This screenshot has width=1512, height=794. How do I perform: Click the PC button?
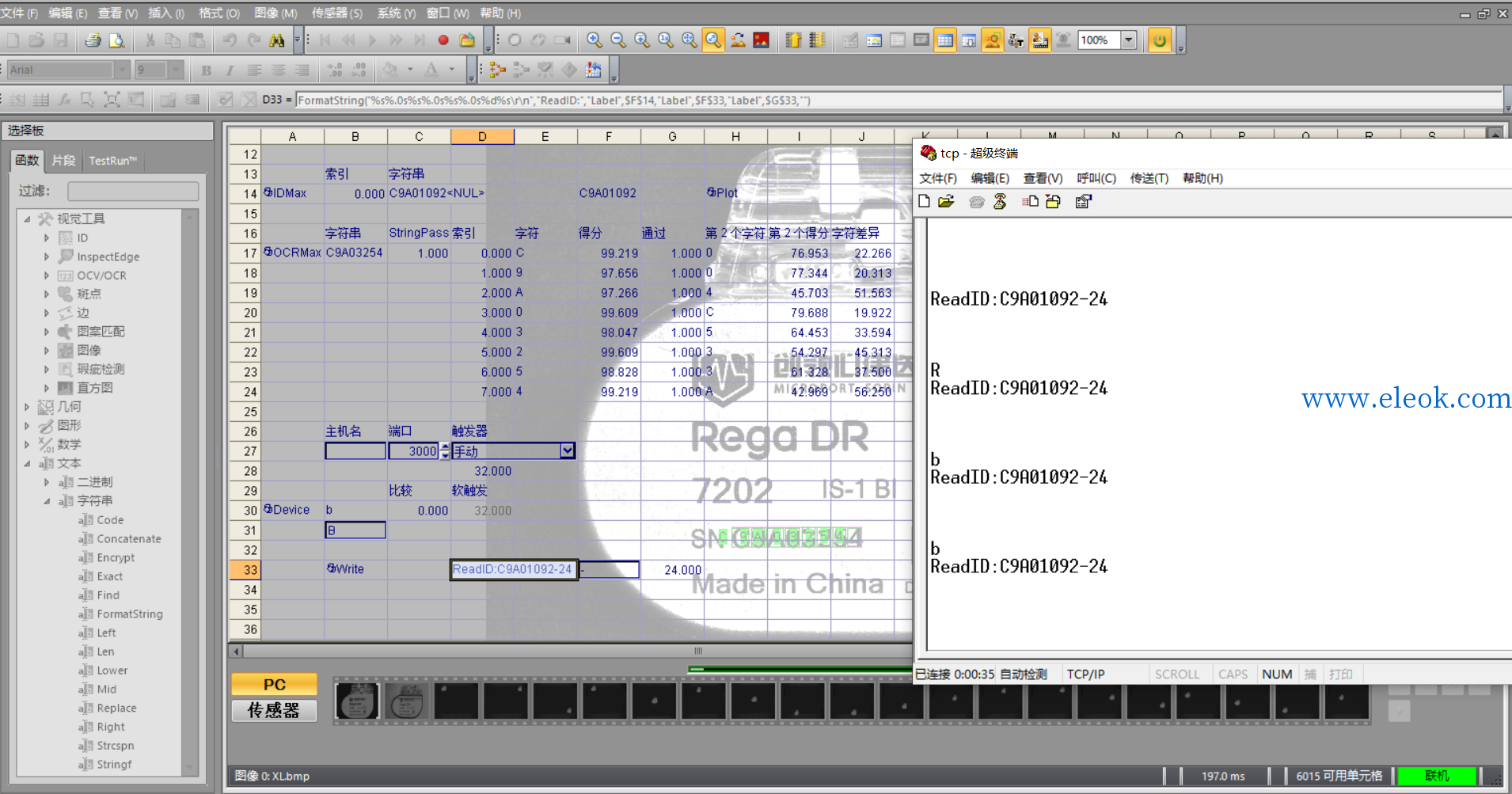[x=274, y=684]
